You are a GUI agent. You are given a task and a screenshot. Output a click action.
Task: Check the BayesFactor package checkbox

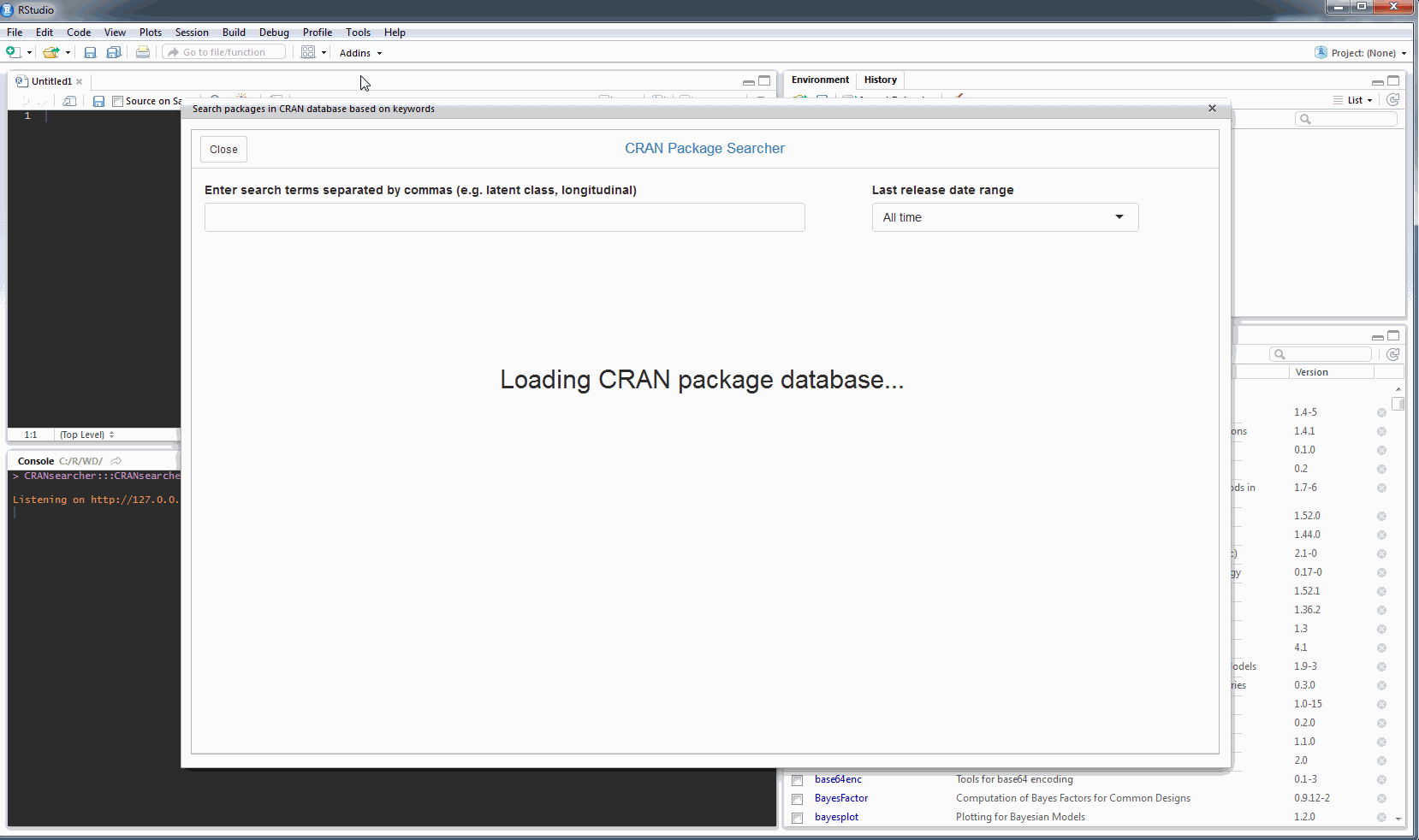[797, 799]
